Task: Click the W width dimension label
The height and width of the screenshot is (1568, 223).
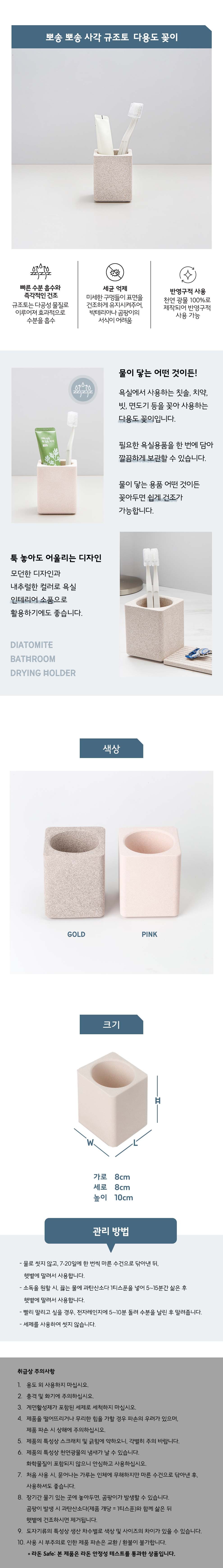Action: tap(90, 1142)
